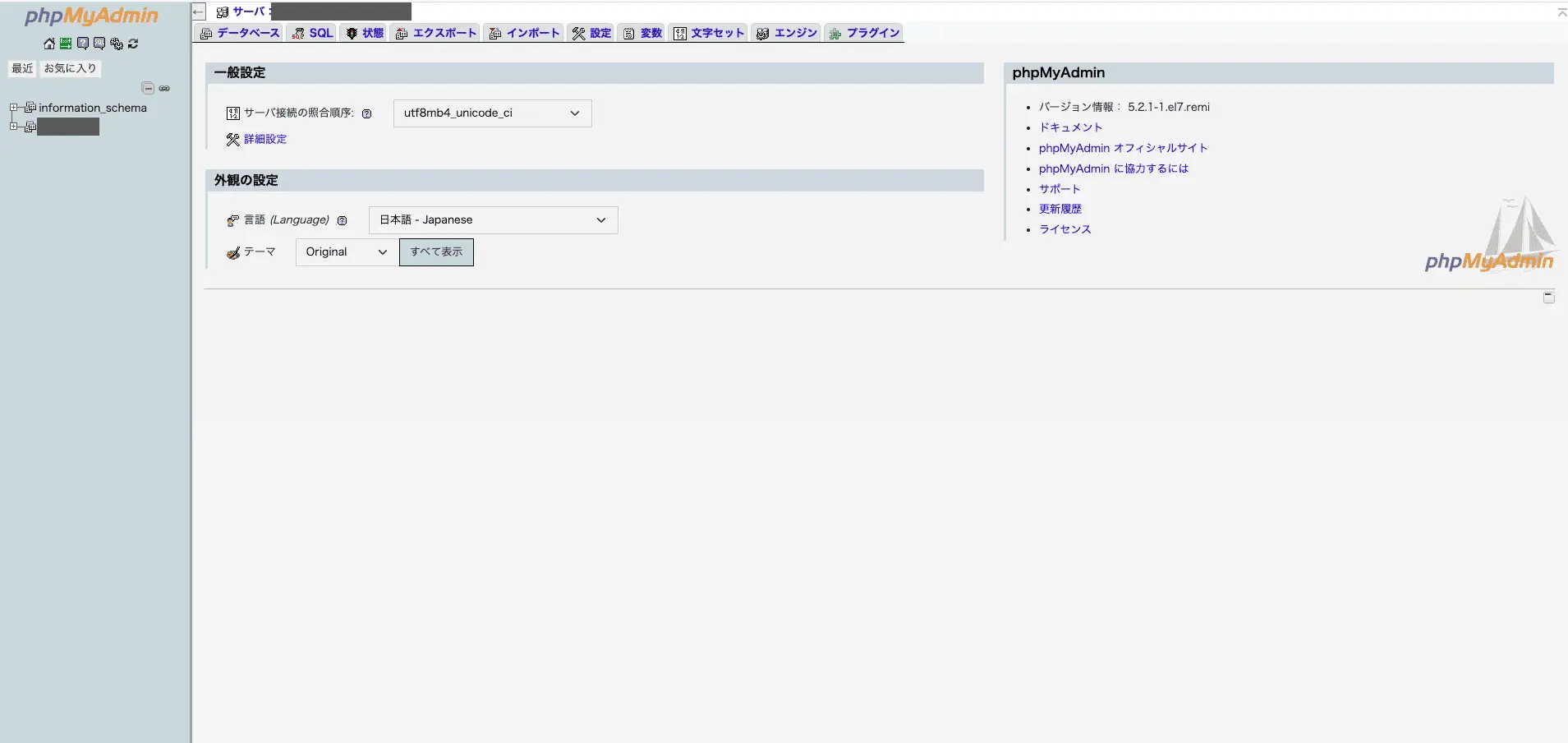Open help icon beside server connection collation
Image resolution: width=1568 pixels, height=743 pixels.
pos(366,114)
